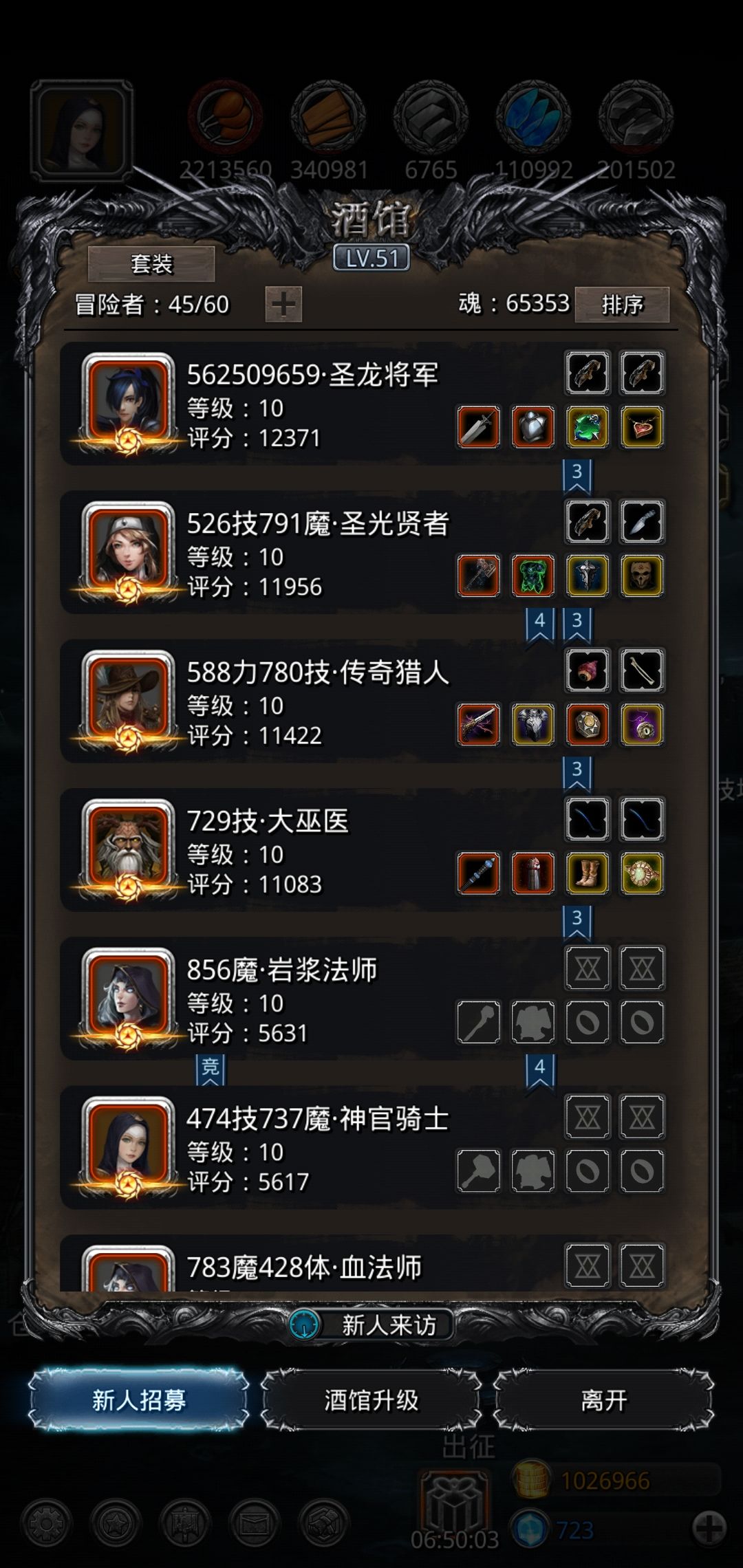Add adventurer slots with the plus button
The width and height of the screenshot is (743, 1568).
pos(283,304)
